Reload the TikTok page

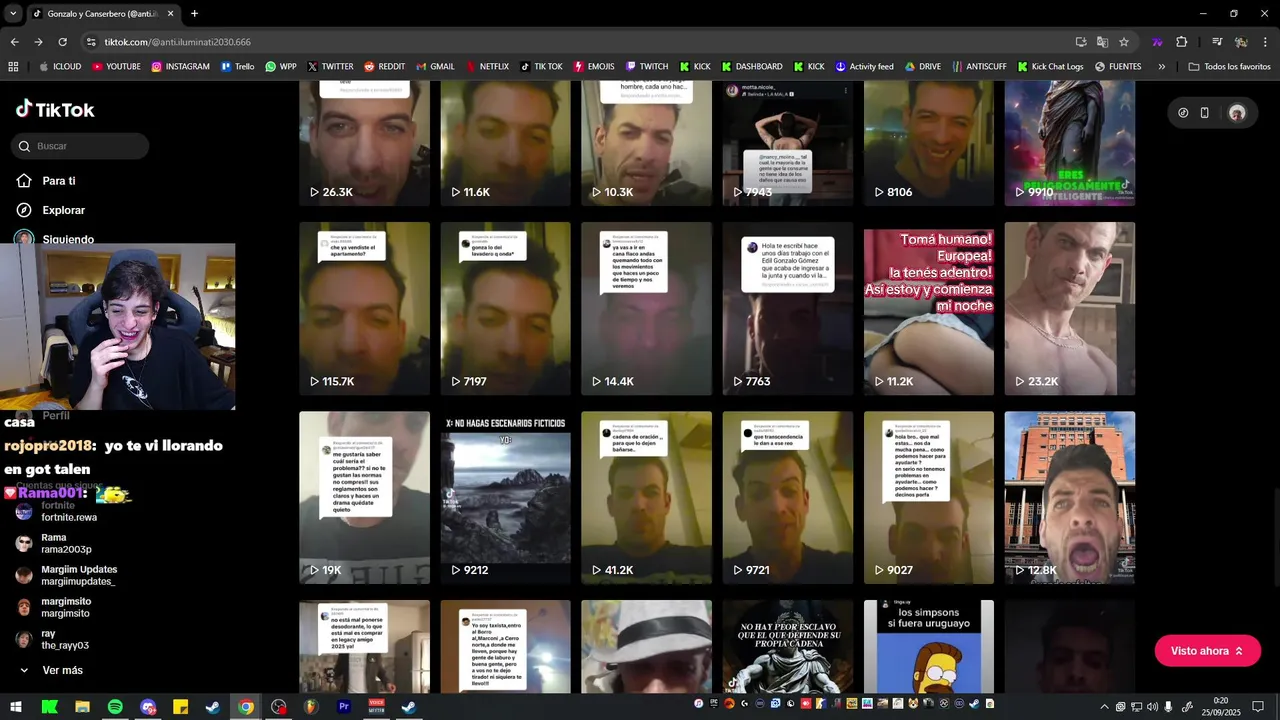pos(62,42)
